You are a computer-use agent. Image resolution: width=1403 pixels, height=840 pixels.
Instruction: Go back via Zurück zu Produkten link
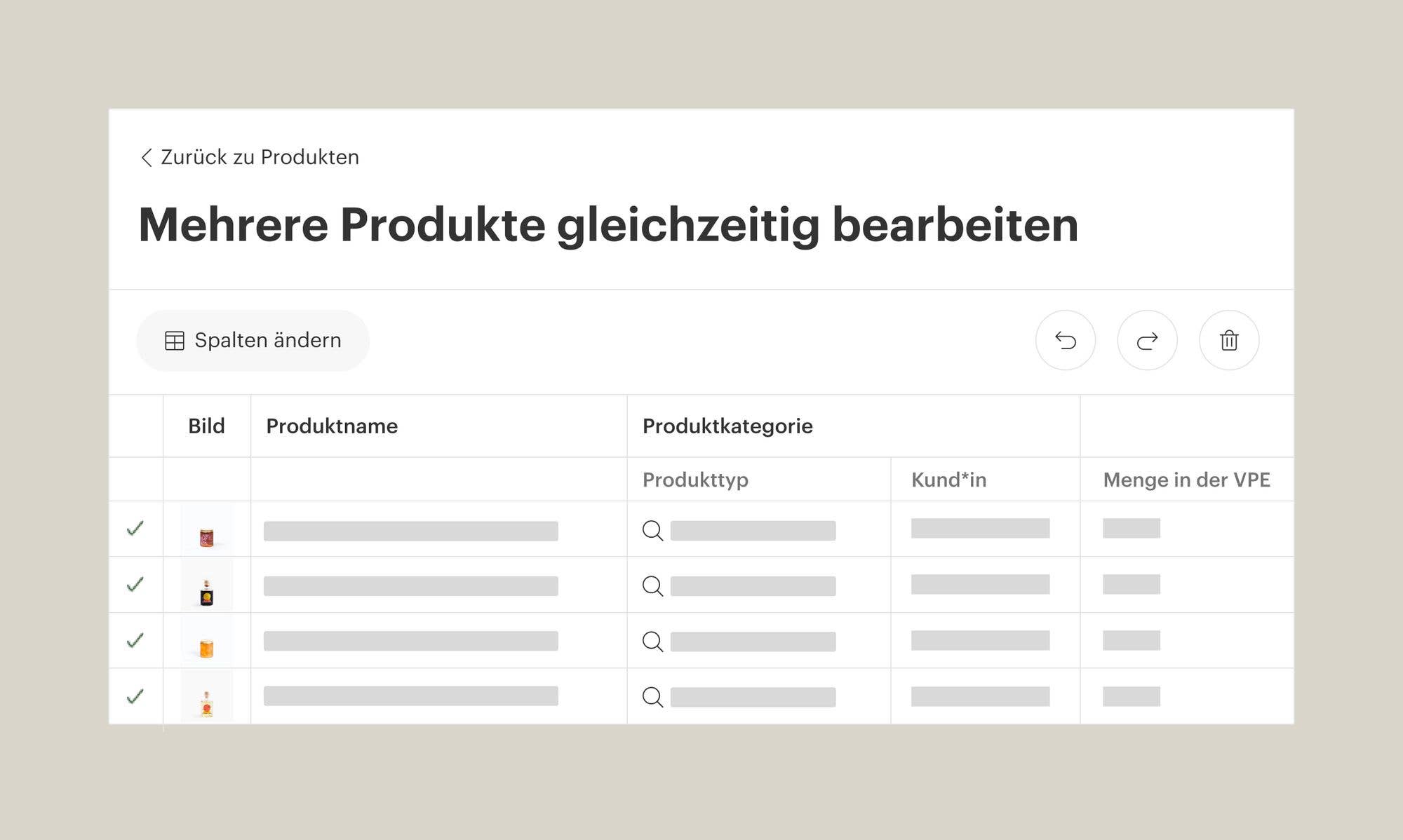[x=260, y=157]
